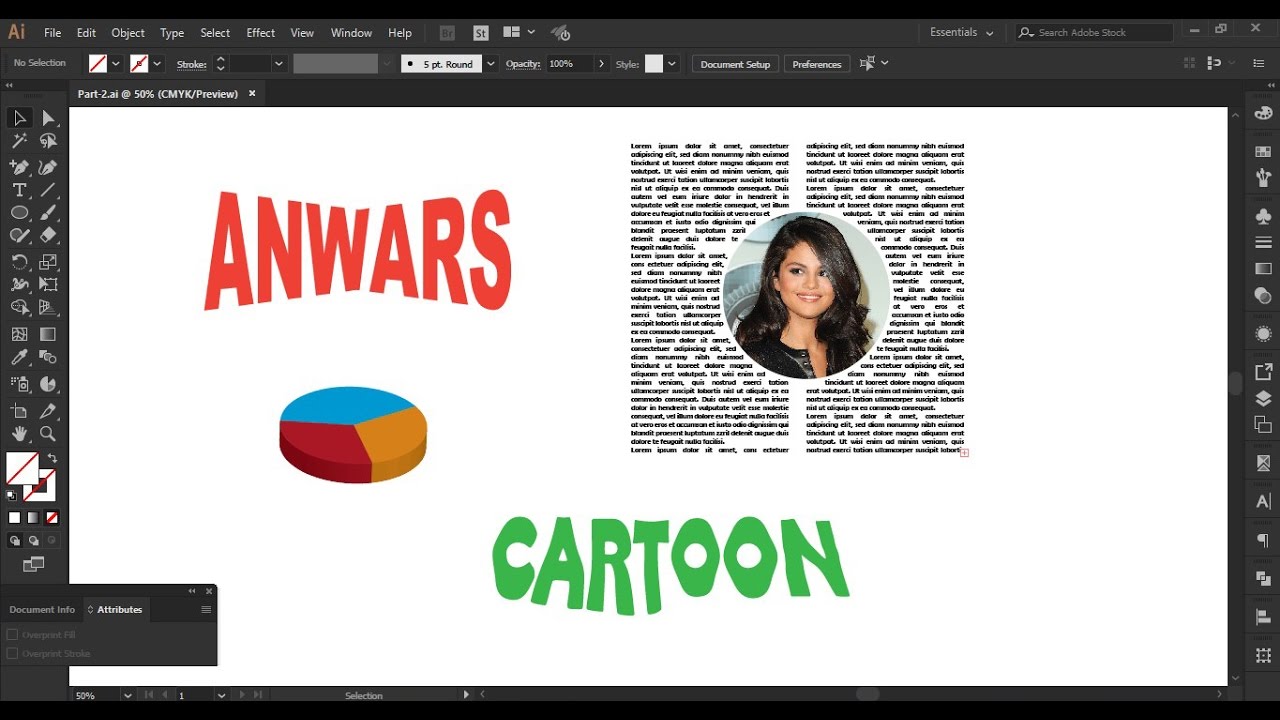Choose the Eyedropper tool
Screen dimensions: 1280x720
tap(19, 357)
